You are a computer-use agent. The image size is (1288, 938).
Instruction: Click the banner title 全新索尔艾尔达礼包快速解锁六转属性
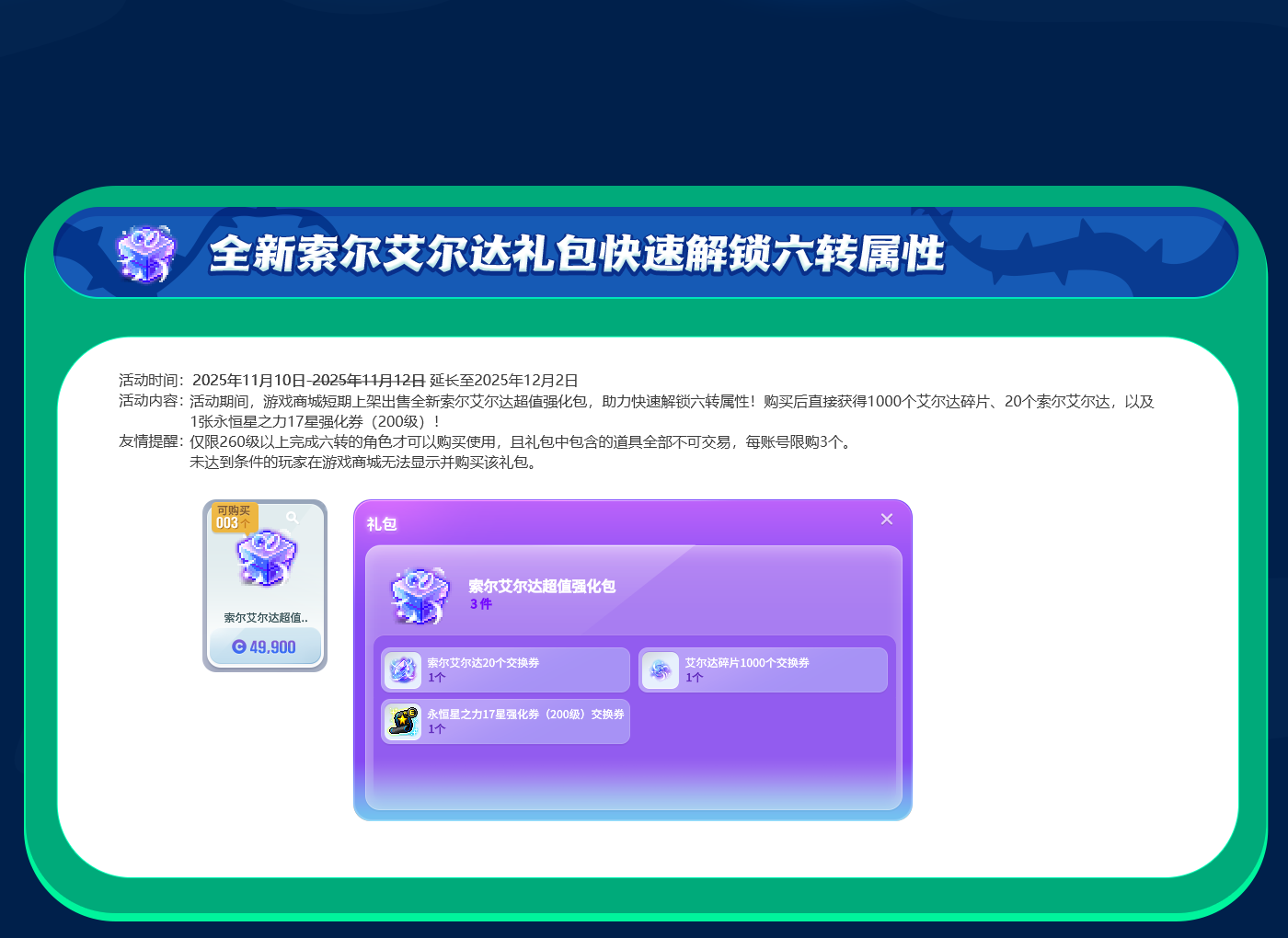click(577, 255)
